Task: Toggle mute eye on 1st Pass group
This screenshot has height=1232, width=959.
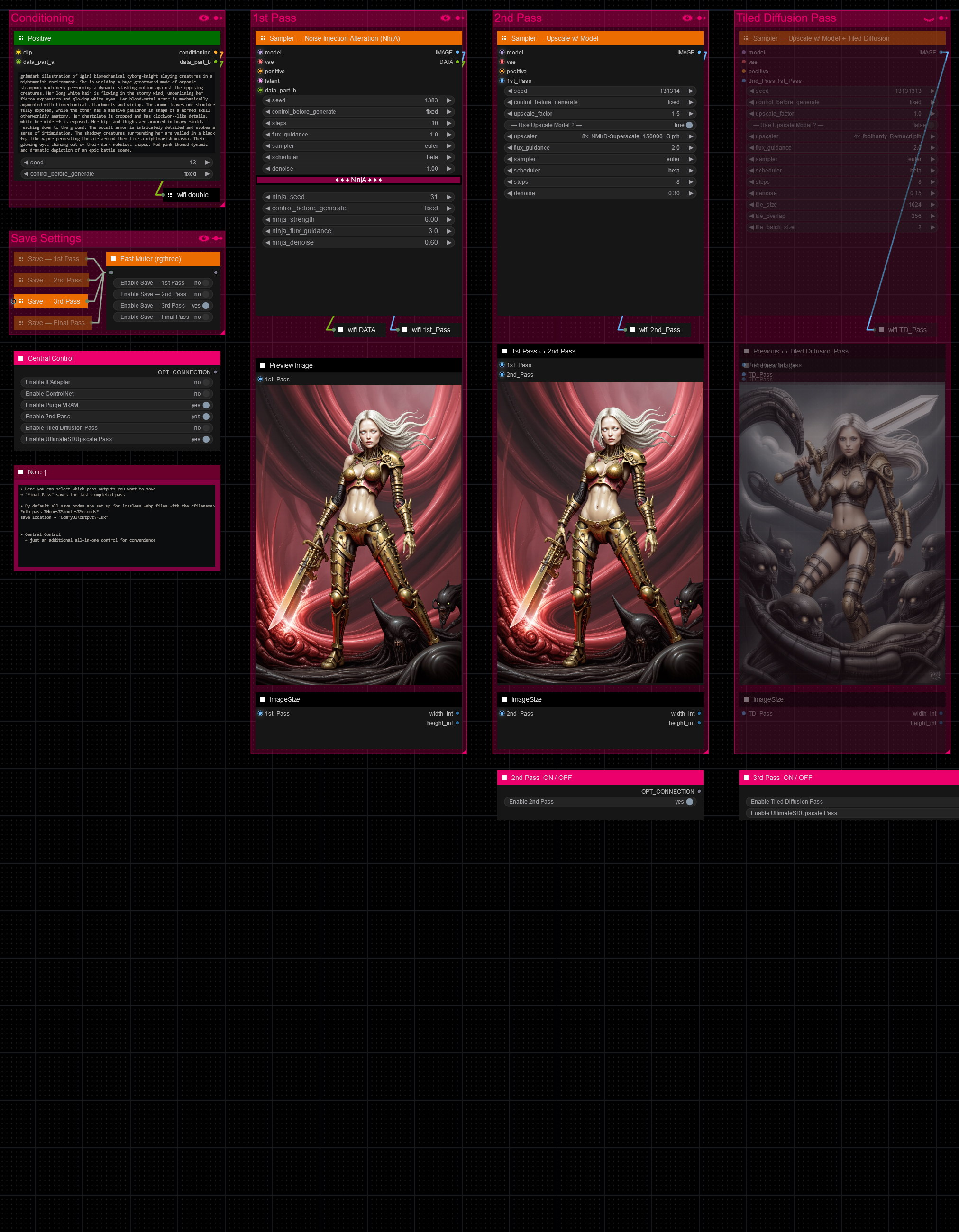Action: tap(445, 18)
